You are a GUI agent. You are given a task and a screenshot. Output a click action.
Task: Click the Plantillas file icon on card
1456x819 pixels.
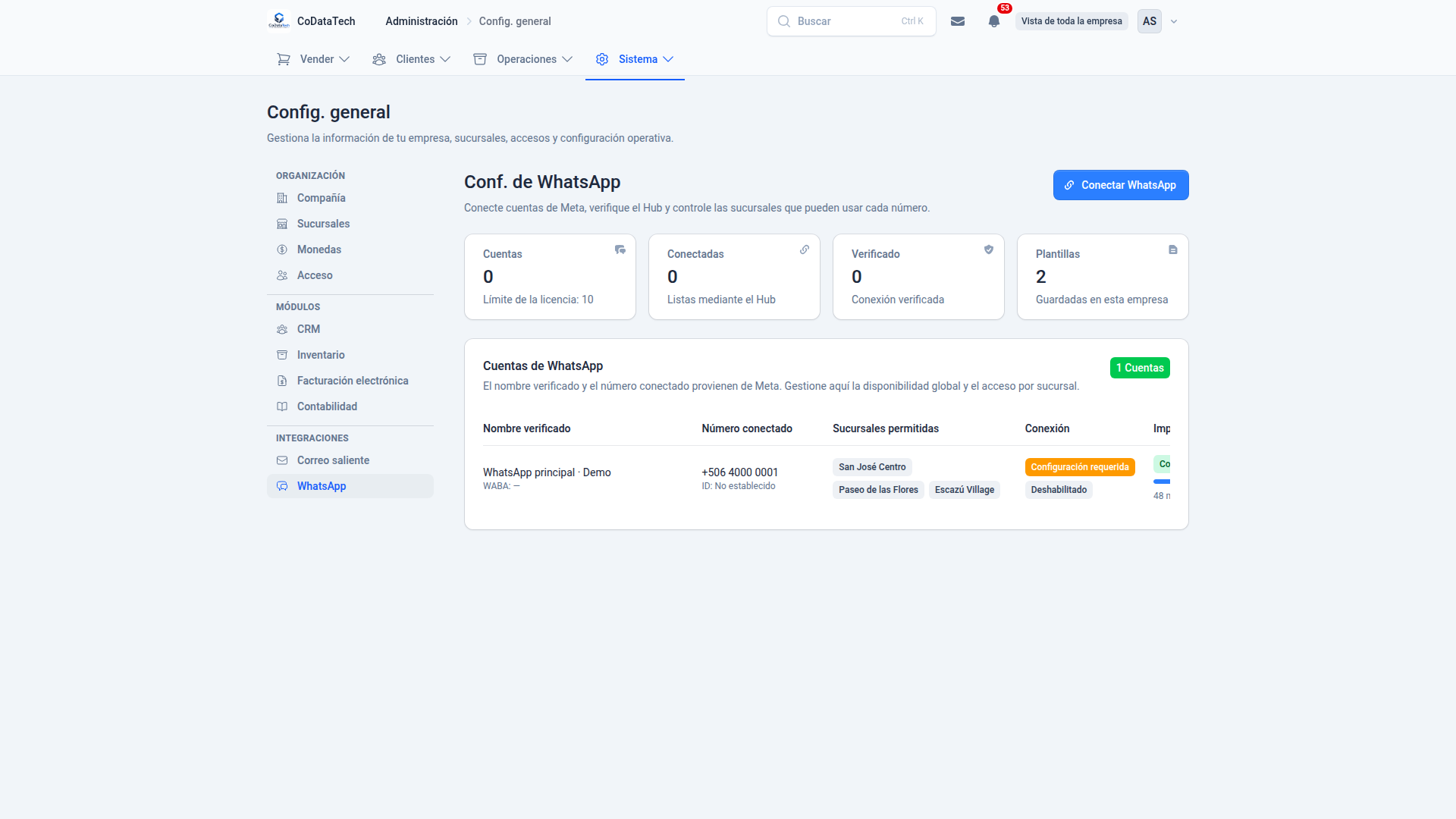click(x=1173, y=249)
